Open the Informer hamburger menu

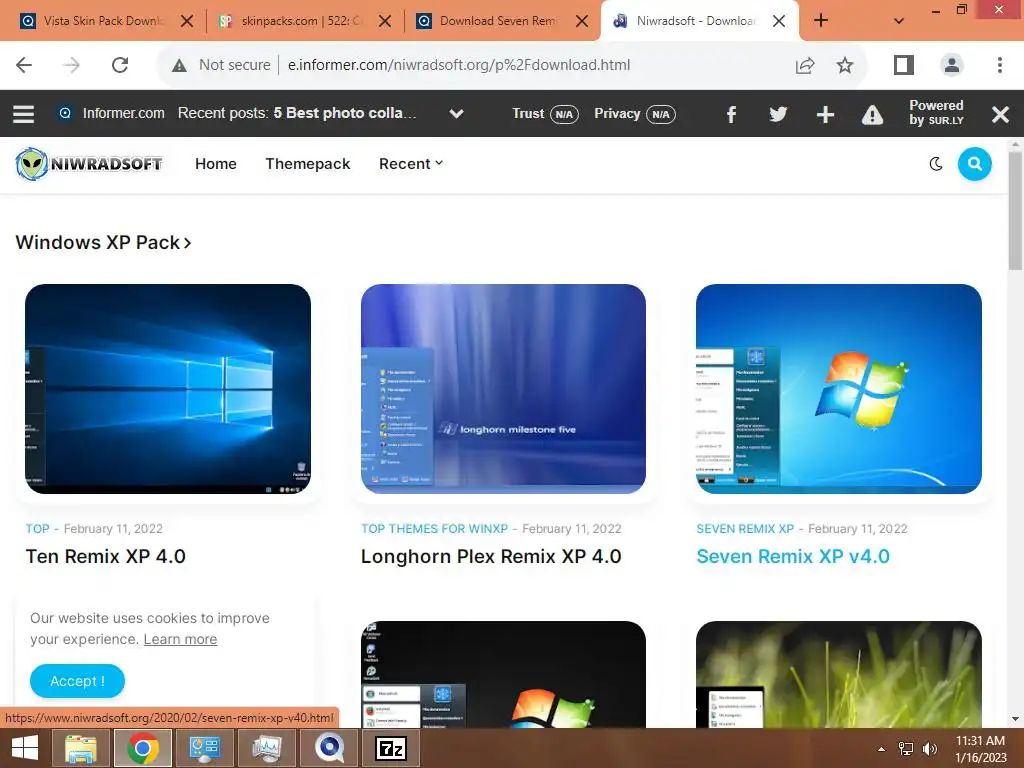pyautogui.click(x=24, y=114)
